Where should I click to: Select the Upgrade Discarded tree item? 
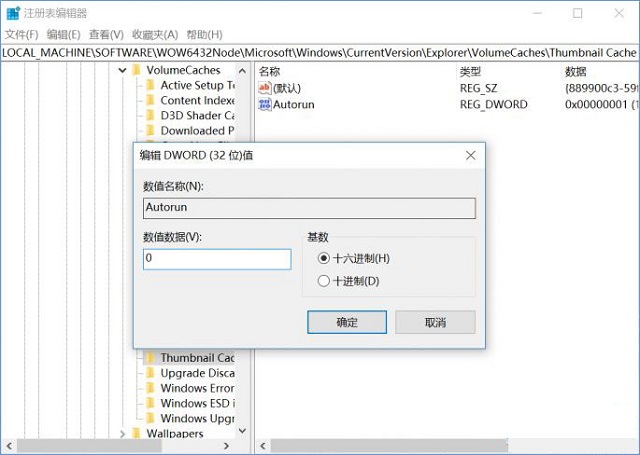(198, 373)
